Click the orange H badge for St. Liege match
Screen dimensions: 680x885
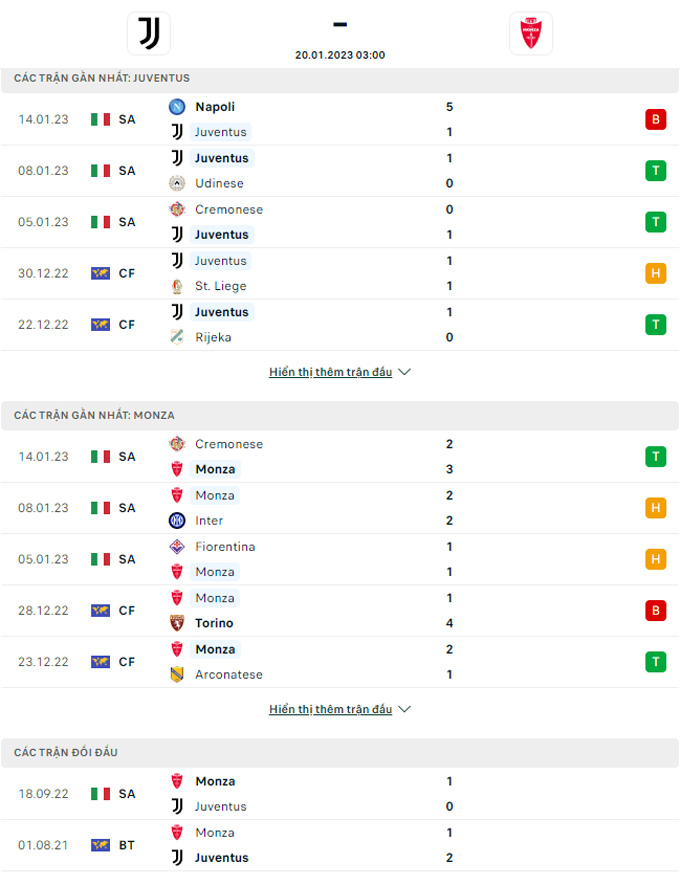coord(656,274)
